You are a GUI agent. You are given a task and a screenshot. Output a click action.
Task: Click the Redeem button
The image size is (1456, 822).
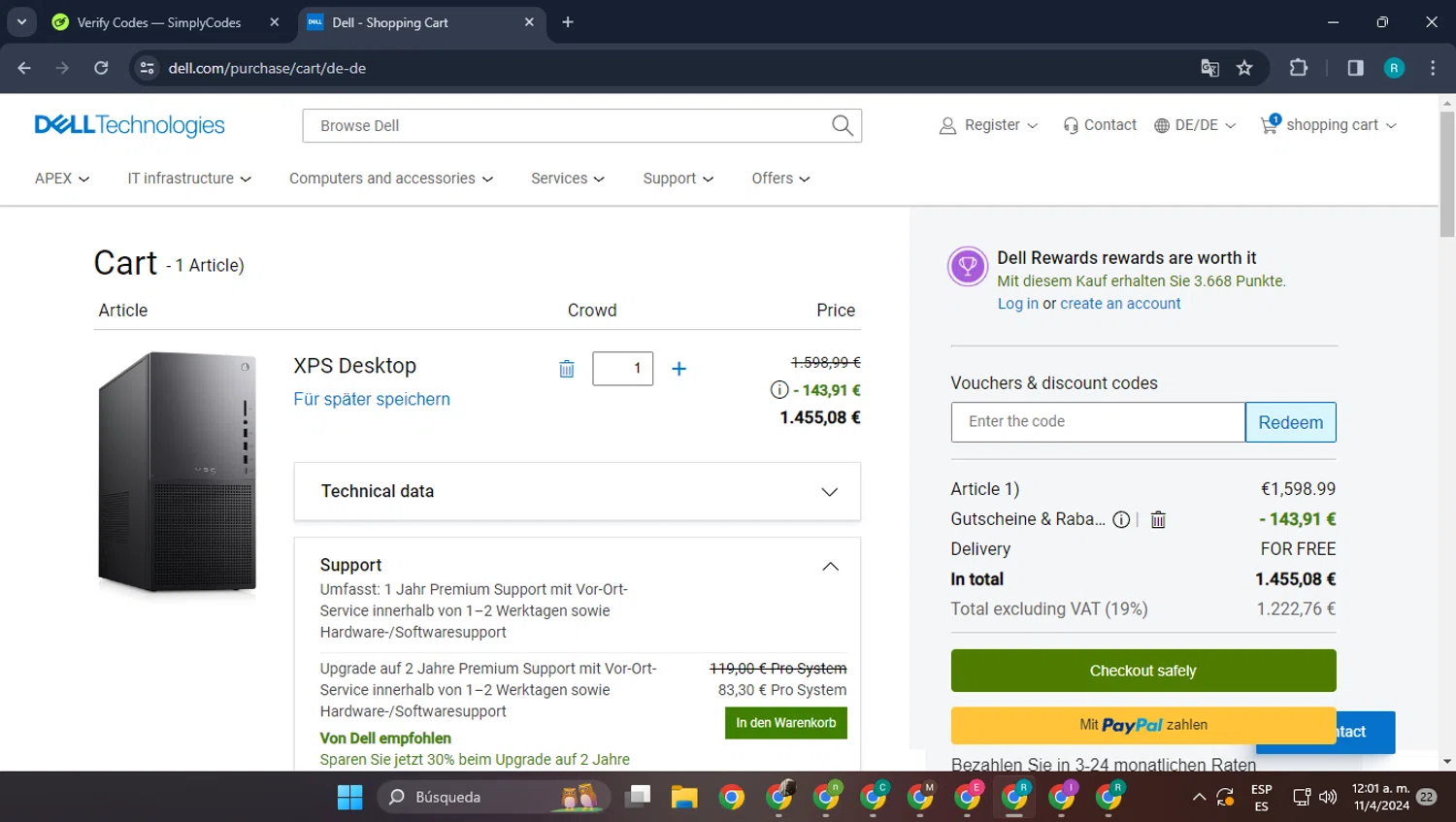click(x=1291, y=422)
